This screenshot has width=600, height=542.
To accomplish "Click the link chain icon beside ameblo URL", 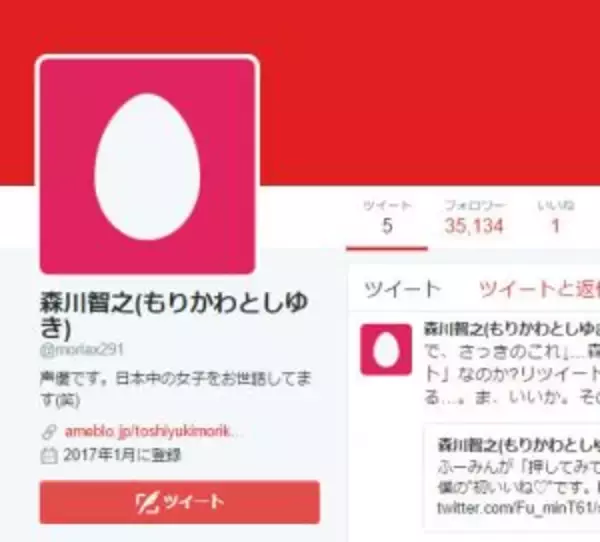I will tap(49, 432).
